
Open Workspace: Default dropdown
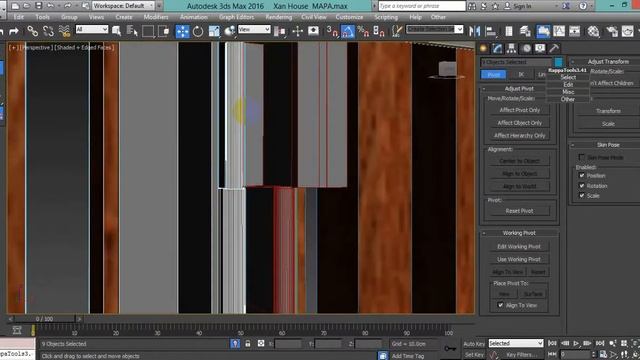point(123,6)
